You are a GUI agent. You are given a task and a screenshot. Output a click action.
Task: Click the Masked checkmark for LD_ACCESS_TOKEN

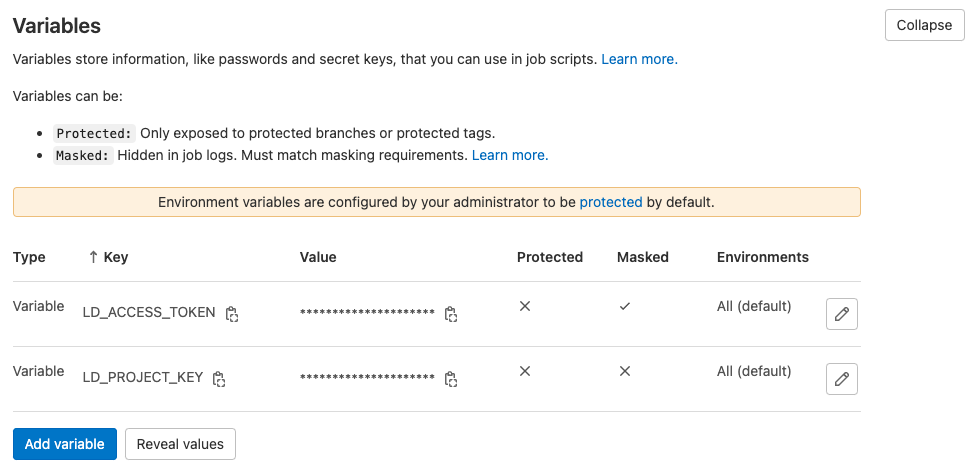(625, 307)
